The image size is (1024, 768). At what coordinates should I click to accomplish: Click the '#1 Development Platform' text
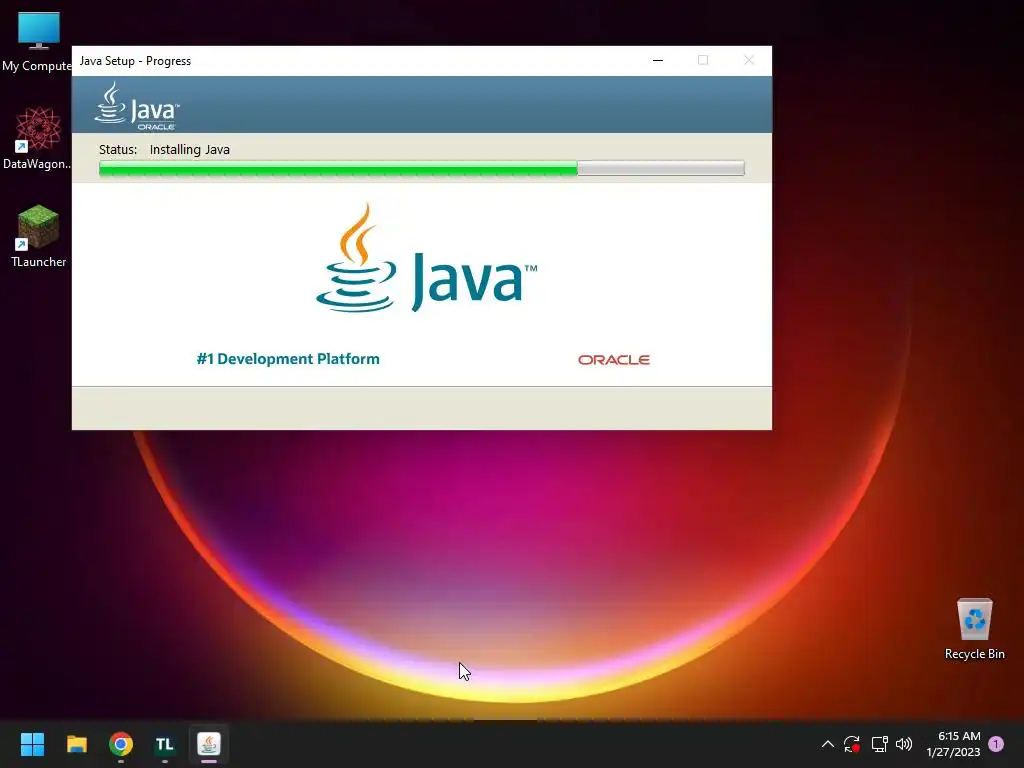(x=288, y=359)
